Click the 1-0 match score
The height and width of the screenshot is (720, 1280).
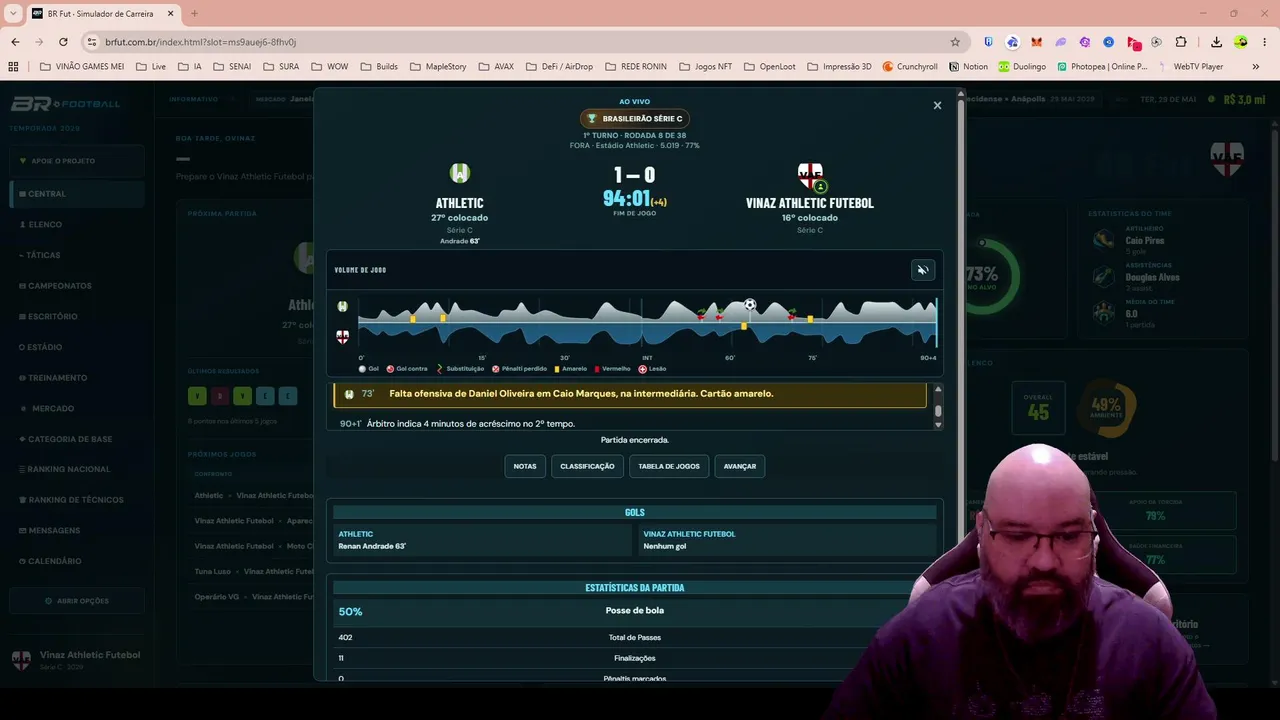pos(635,176)
